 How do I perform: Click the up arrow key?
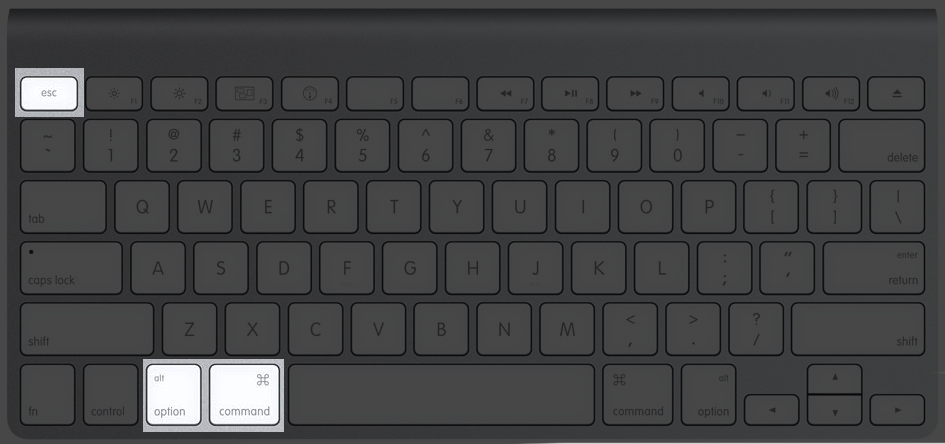835,378
